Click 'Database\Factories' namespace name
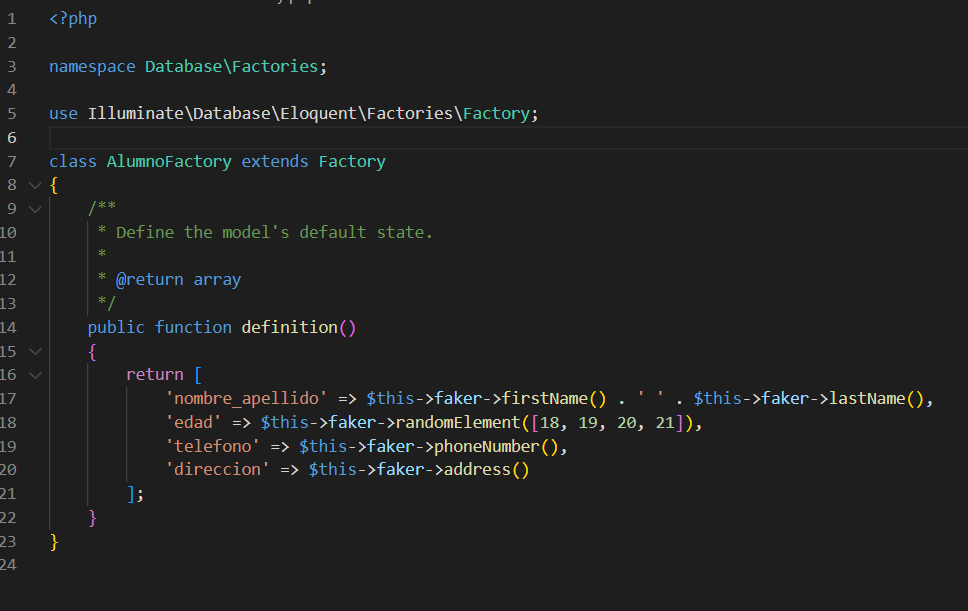This screenshot has width=968, height=611. (x=231, y=66)
